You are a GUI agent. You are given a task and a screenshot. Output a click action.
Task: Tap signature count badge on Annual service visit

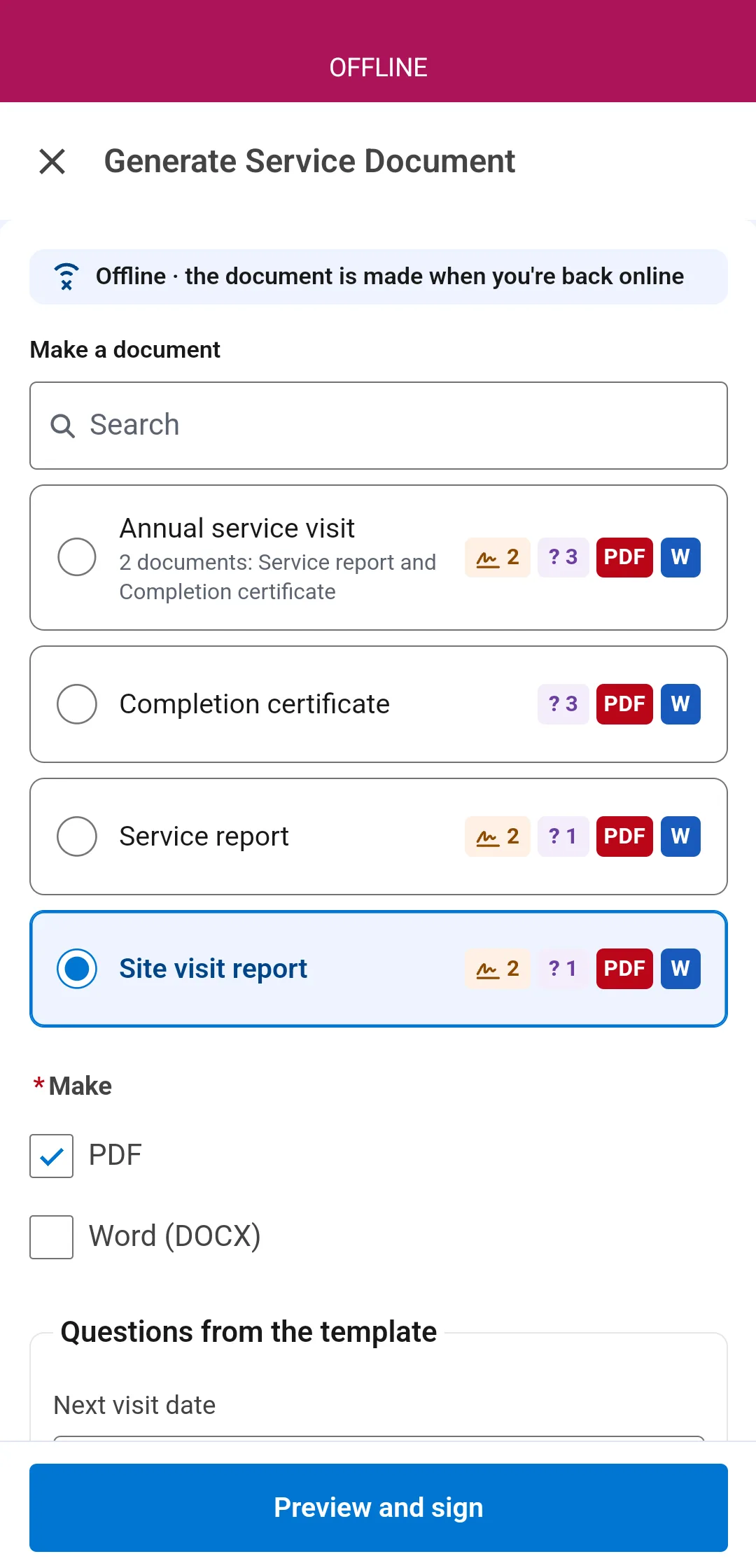pyautogui.click(x=498, y=557)
